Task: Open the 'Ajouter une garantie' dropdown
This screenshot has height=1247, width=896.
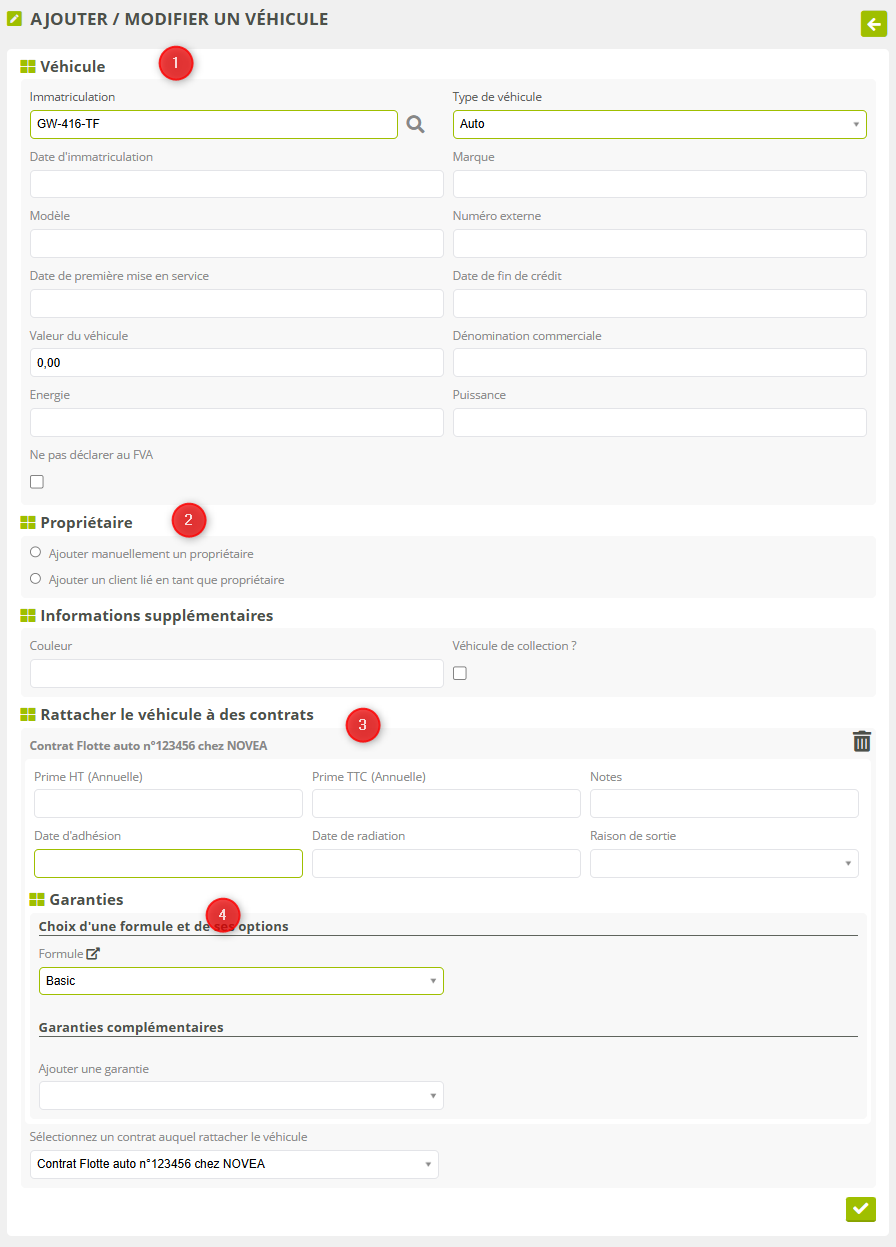Action: point(241,1096)
